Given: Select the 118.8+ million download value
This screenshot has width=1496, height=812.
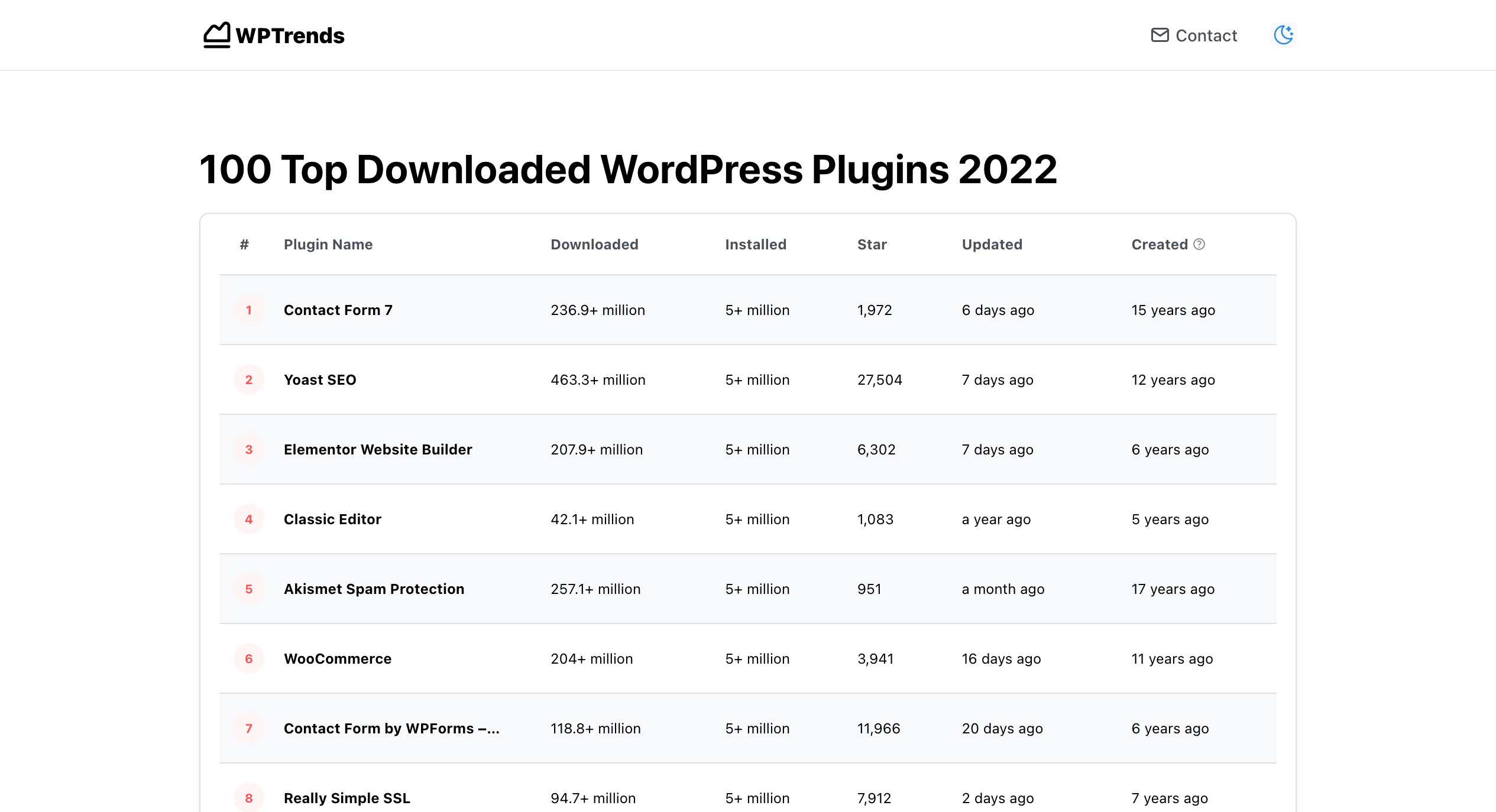Looking at the screenshot, I should tap(595, 729).
